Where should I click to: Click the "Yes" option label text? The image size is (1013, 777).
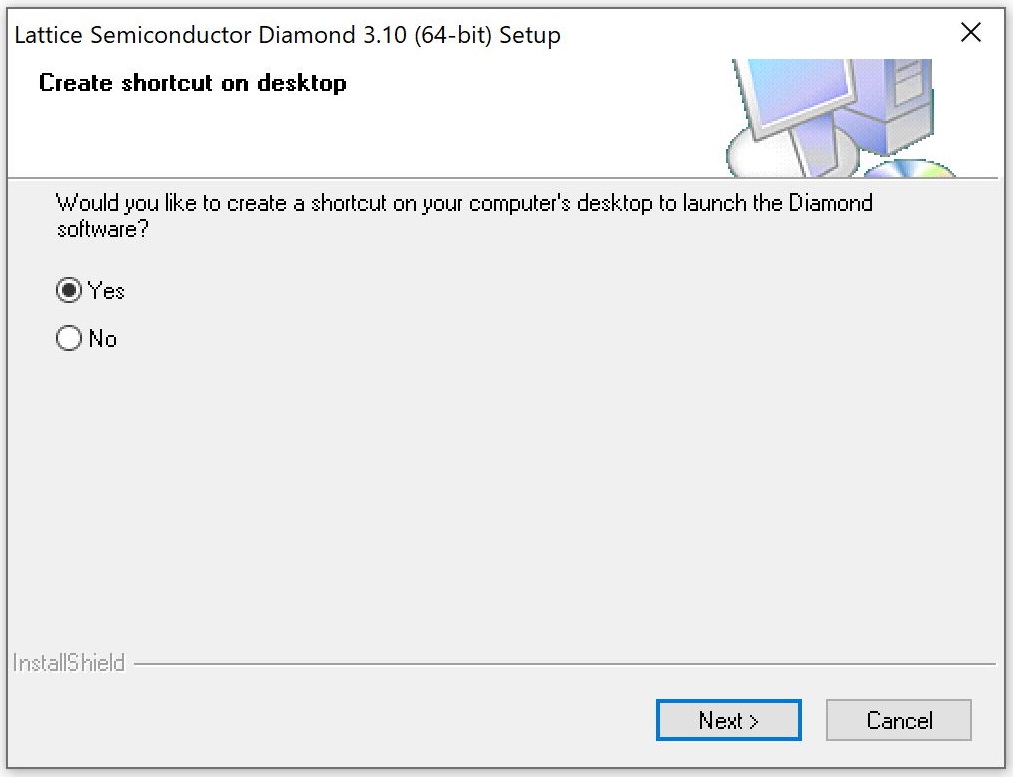click(106, 291)
